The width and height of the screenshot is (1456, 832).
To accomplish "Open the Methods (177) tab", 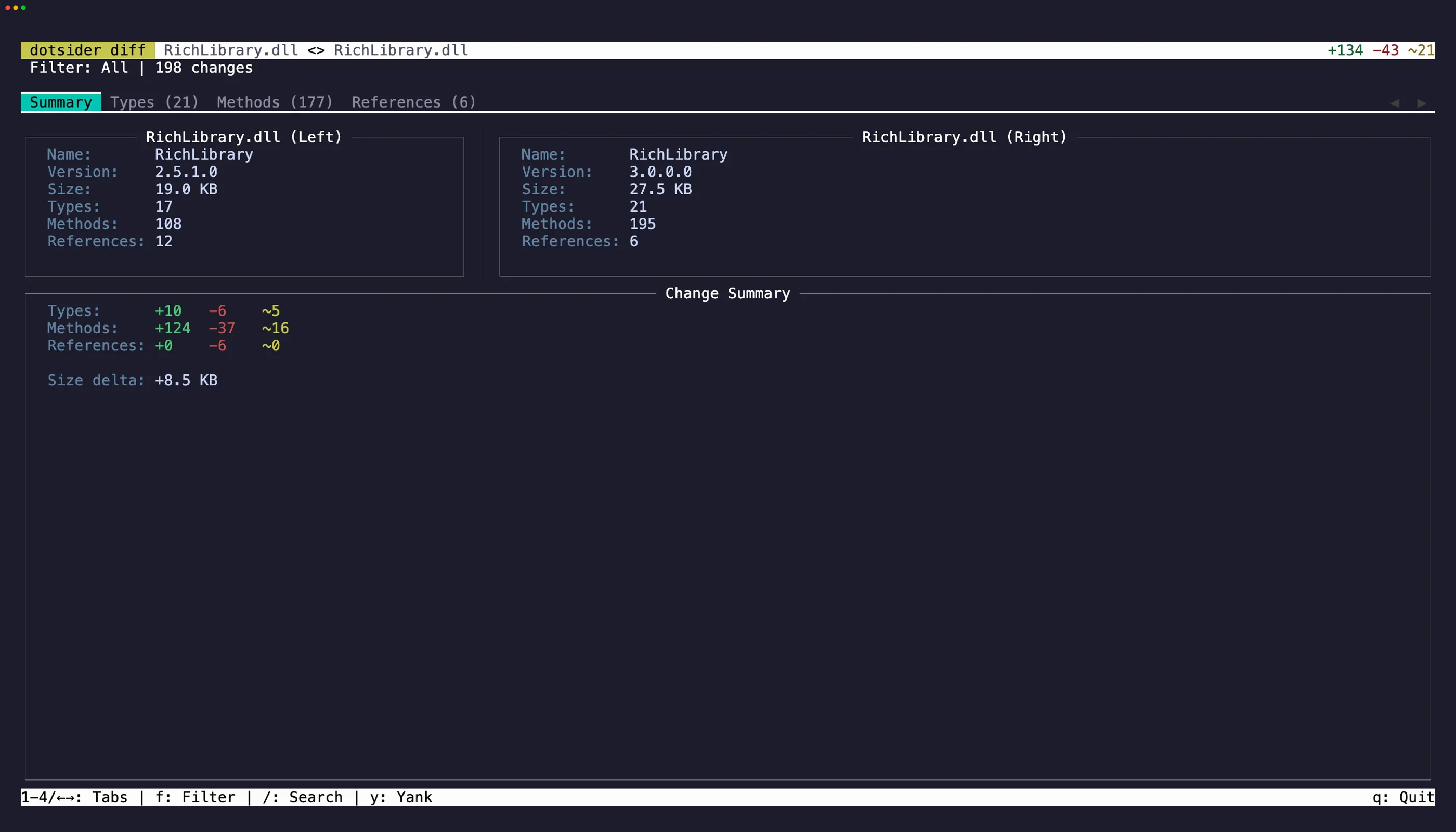I will click(x=275, y=102).
